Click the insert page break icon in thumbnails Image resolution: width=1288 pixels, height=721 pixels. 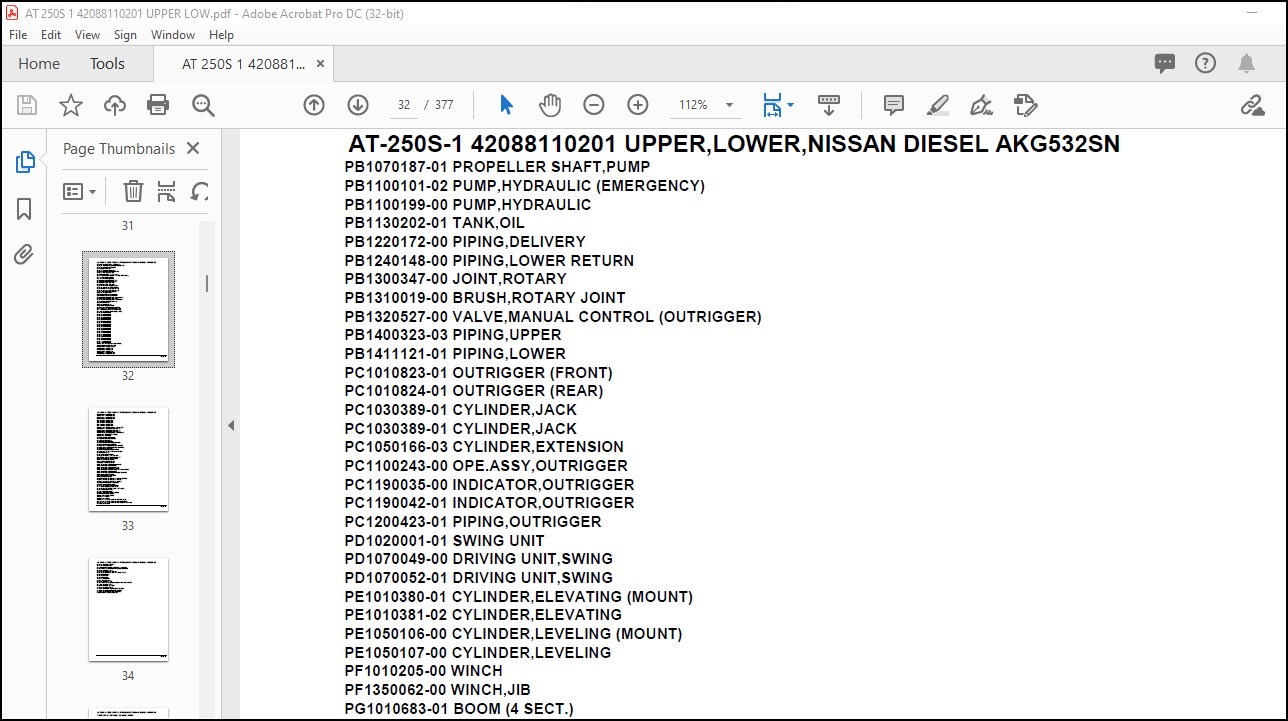coord(167,191)
